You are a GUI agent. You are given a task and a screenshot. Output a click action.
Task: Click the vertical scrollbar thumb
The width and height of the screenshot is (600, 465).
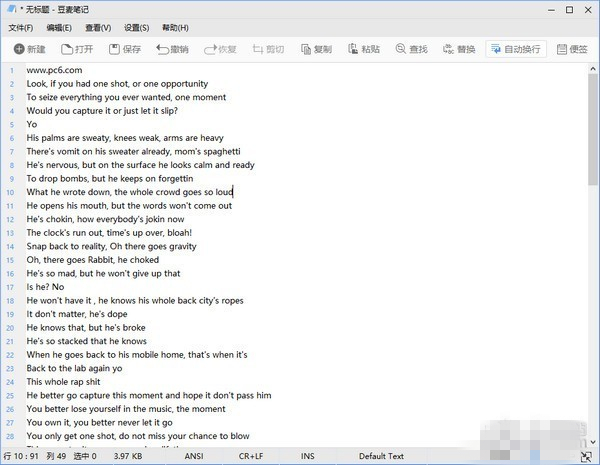pos(593,130)
